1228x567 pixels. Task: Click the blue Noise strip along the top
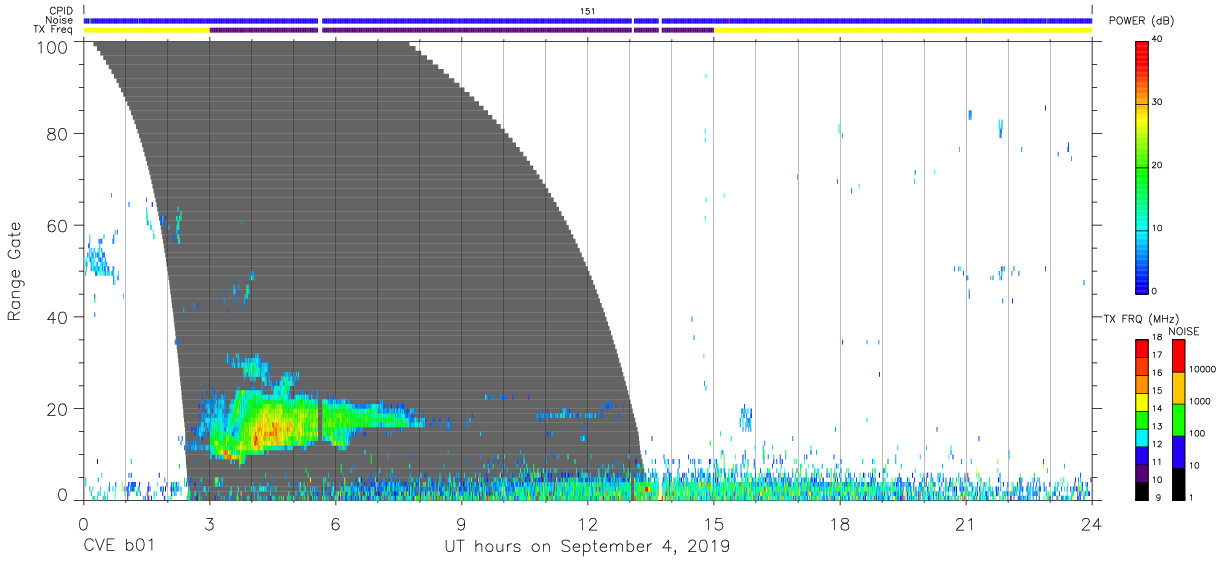click(588, 20)
